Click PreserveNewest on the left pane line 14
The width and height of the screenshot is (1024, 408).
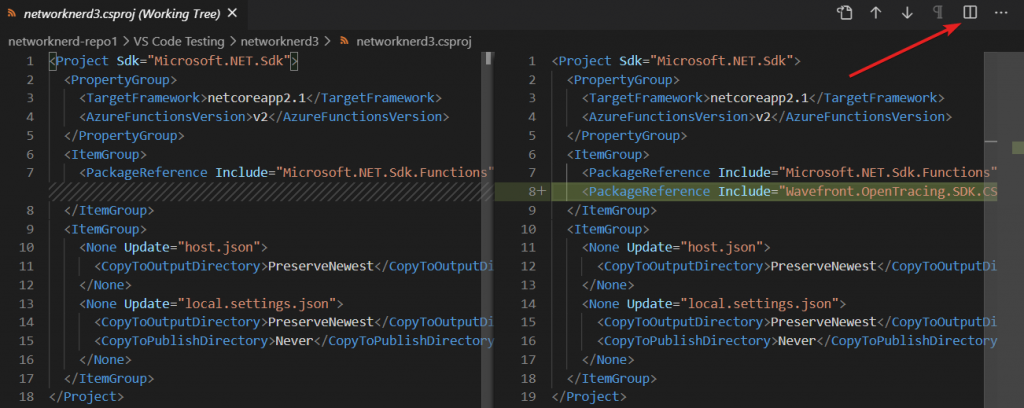320,322
